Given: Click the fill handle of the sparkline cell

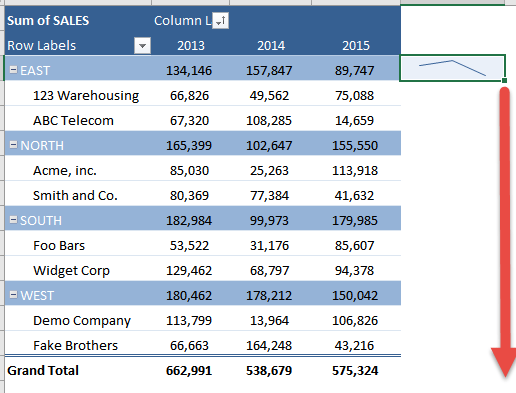Looking at the screenshot, I should tap(504, 80).
